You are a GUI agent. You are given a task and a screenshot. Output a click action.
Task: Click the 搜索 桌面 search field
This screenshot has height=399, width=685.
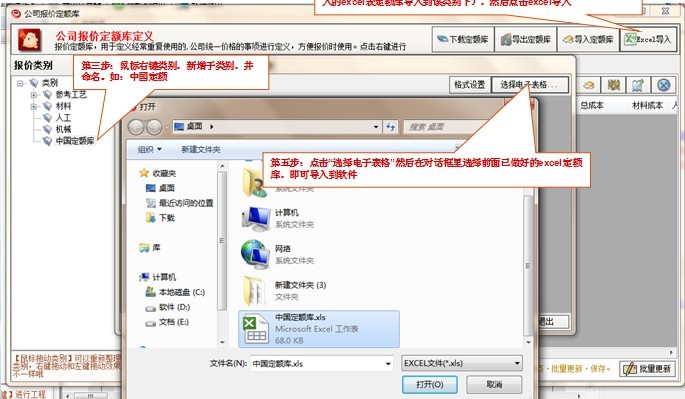point(450,127)
